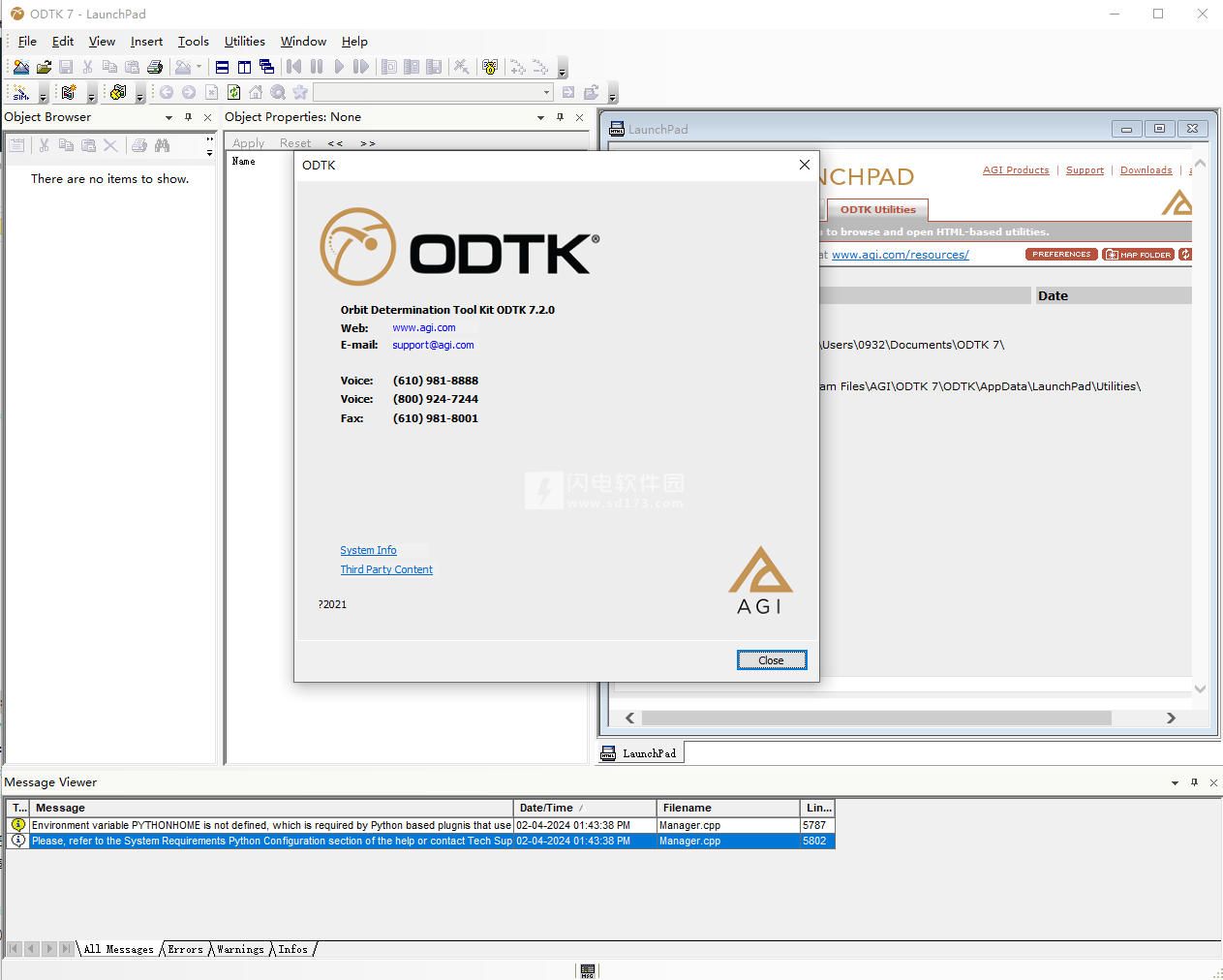Screen dimensions: 1223x980
Task: Open the Message Viewer panel dropdown arrow
Action: (1175, 782)
